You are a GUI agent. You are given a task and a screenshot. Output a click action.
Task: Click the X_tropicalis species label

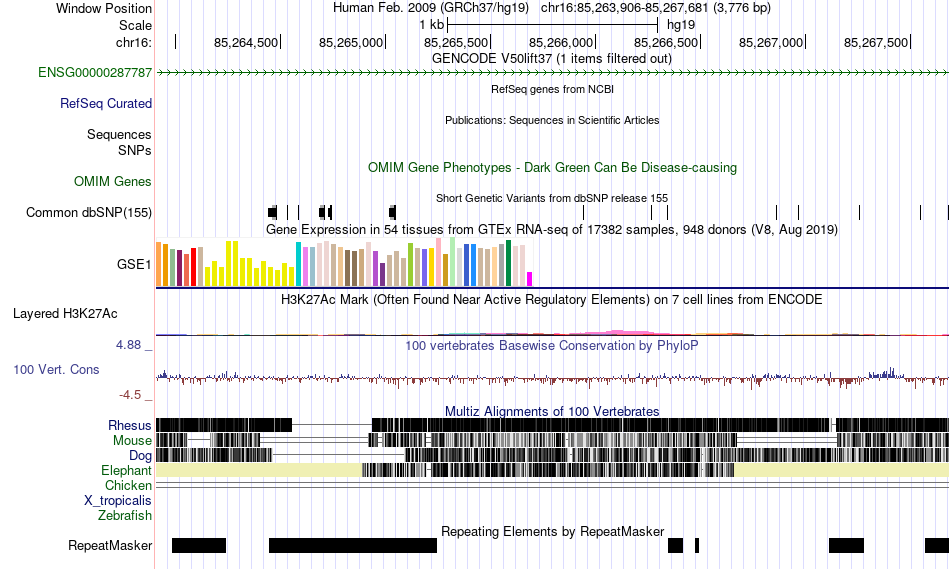click(x=118, y=501)
